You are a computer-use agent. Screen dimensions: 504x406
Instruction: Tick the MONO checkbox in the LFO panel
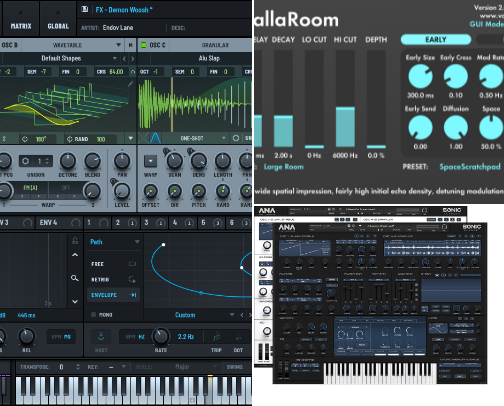pos(93,314)
